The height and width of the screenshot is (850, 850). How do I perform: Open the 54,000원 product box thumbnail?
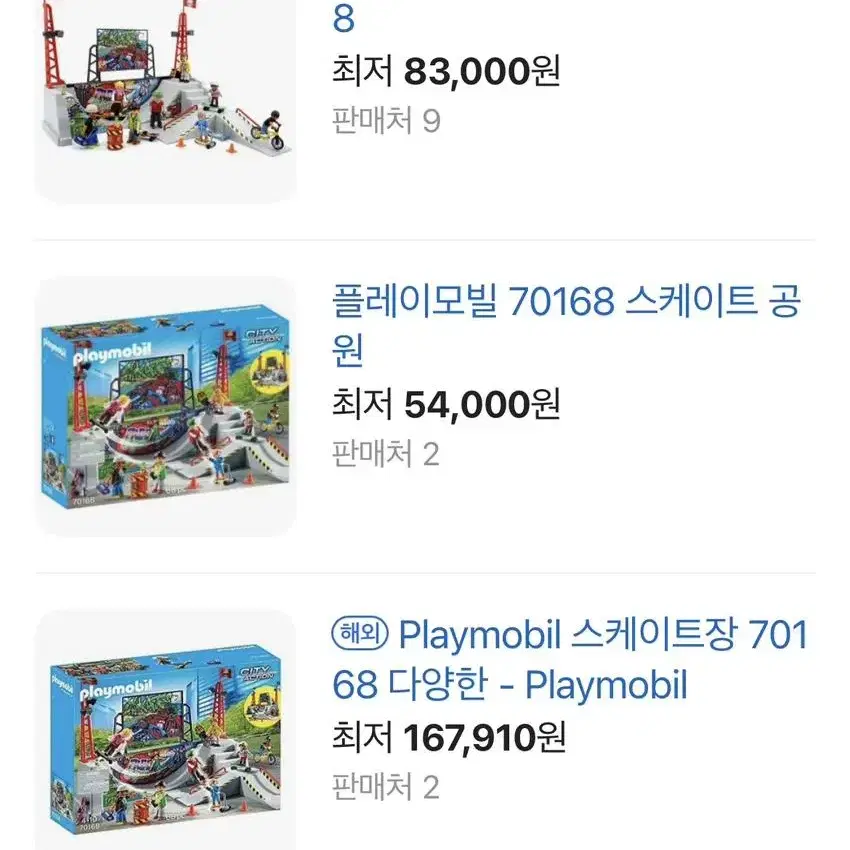(x=165, y=407)
